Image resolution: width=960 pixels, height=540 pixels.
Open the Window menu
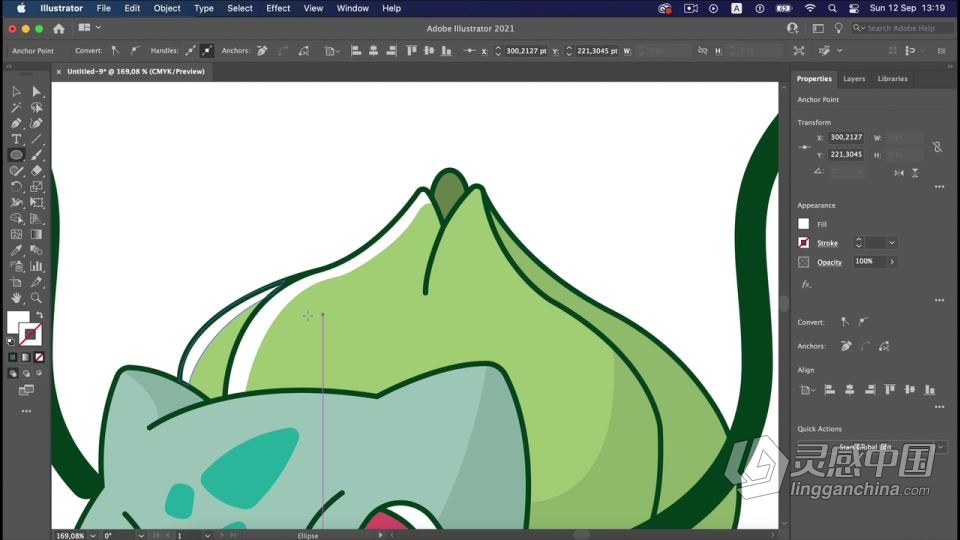[353, 9]
